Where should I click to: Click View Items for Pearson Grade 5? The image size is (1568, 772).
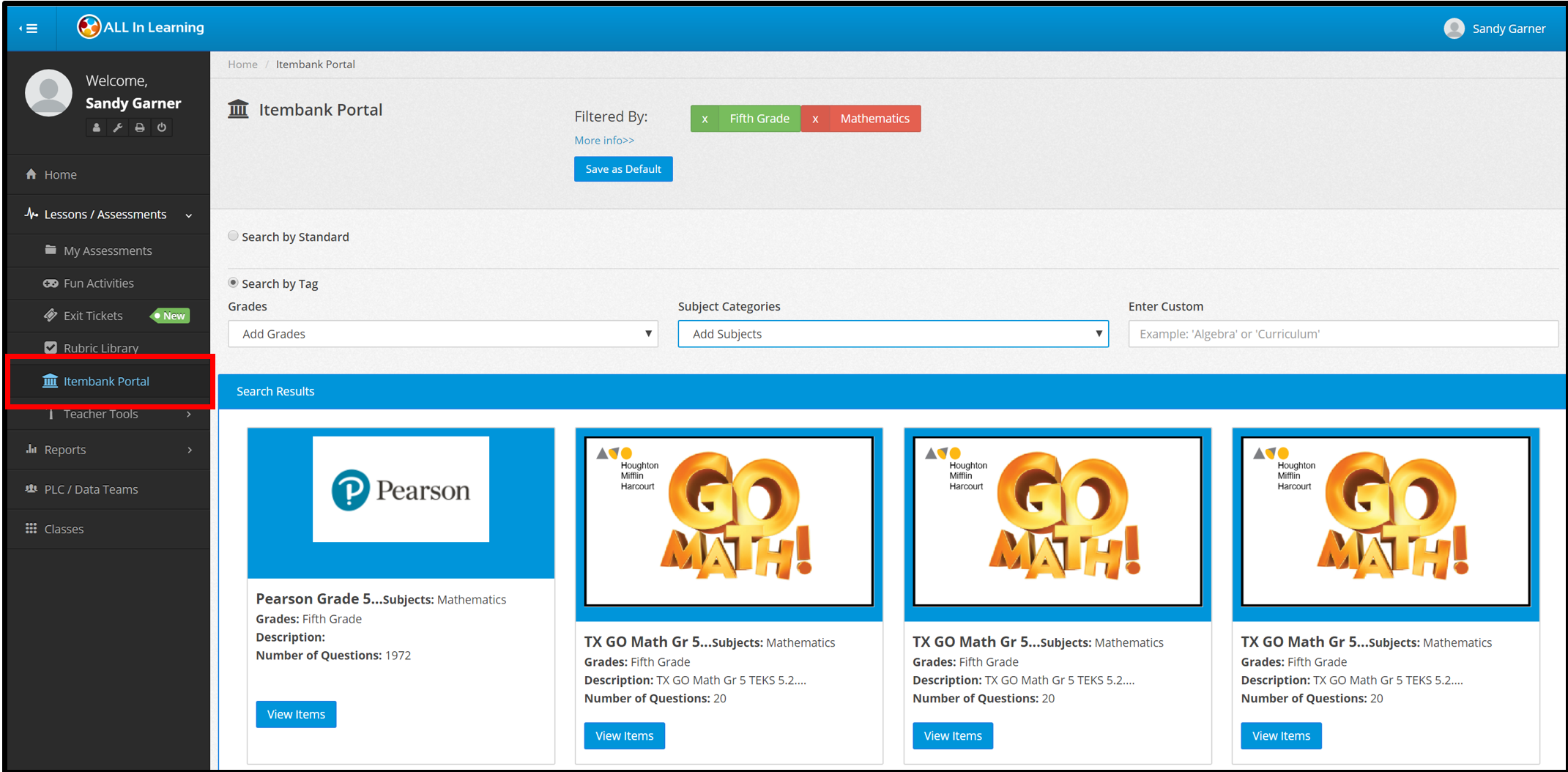(x=296, y=714)
